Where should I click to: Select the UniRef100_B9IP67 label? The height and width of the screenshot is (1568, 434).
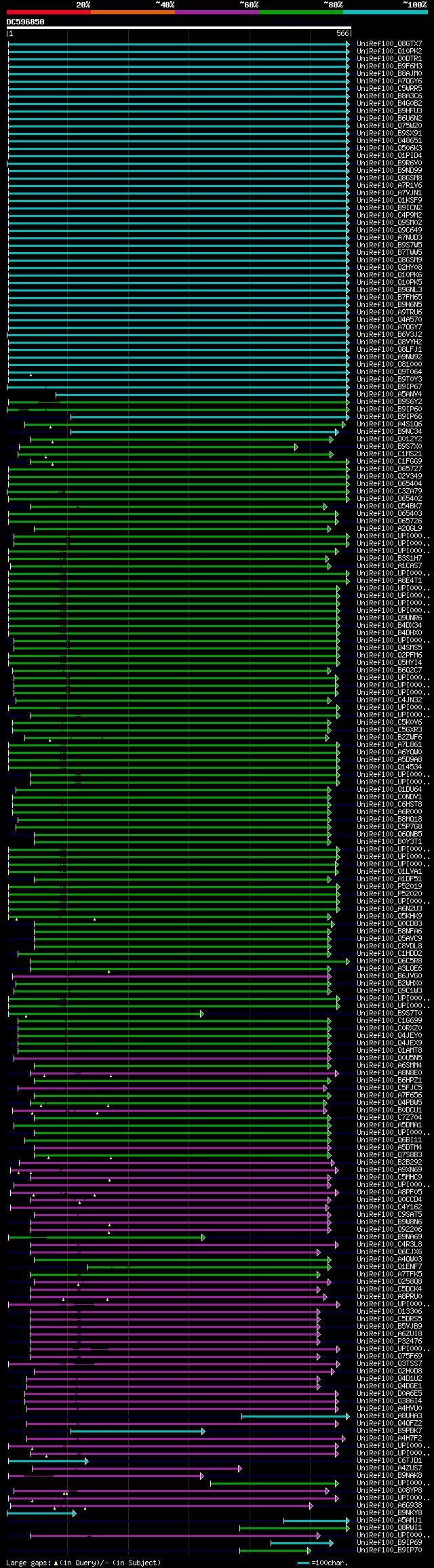(x=389, y=387)
